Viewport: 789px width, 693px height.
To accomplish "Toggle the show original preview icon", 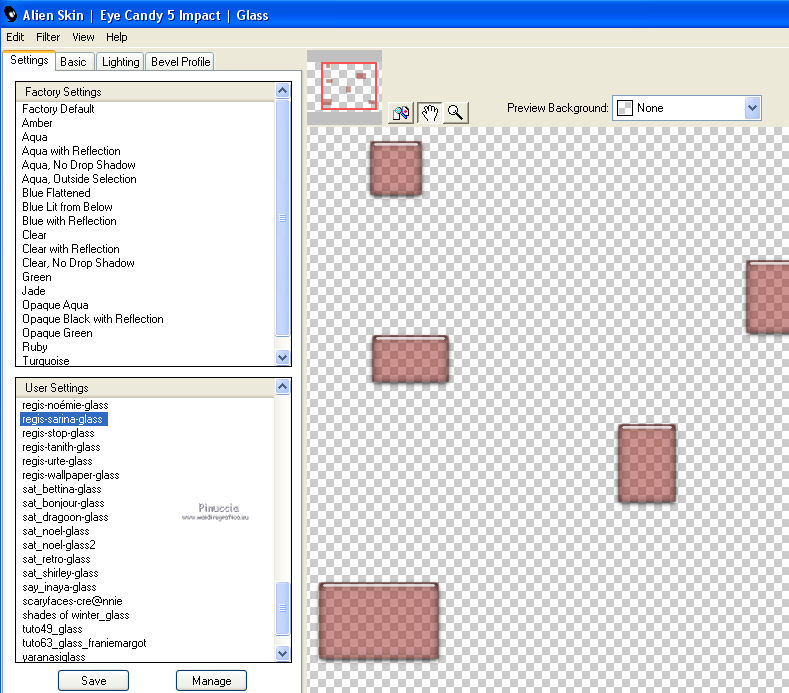I will tap(401, 113).
